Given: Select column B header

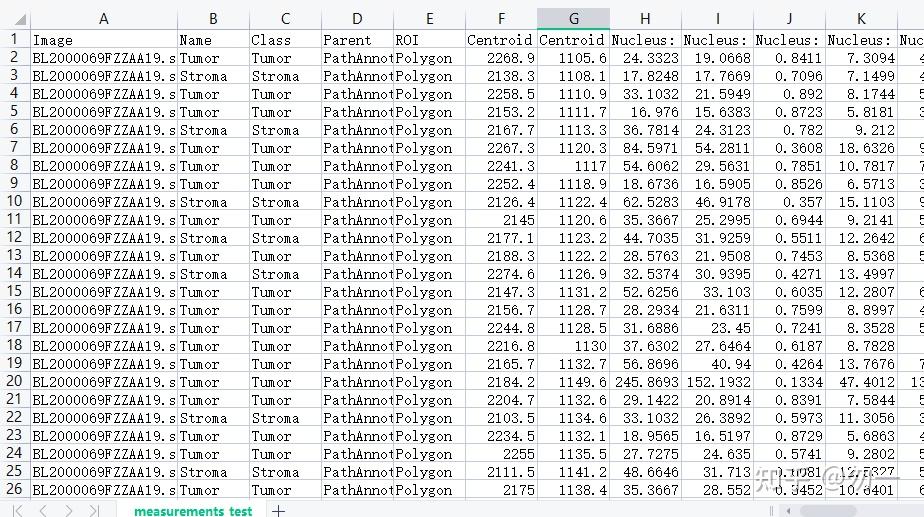Looking at the screenshot, I should click(213, 19).
